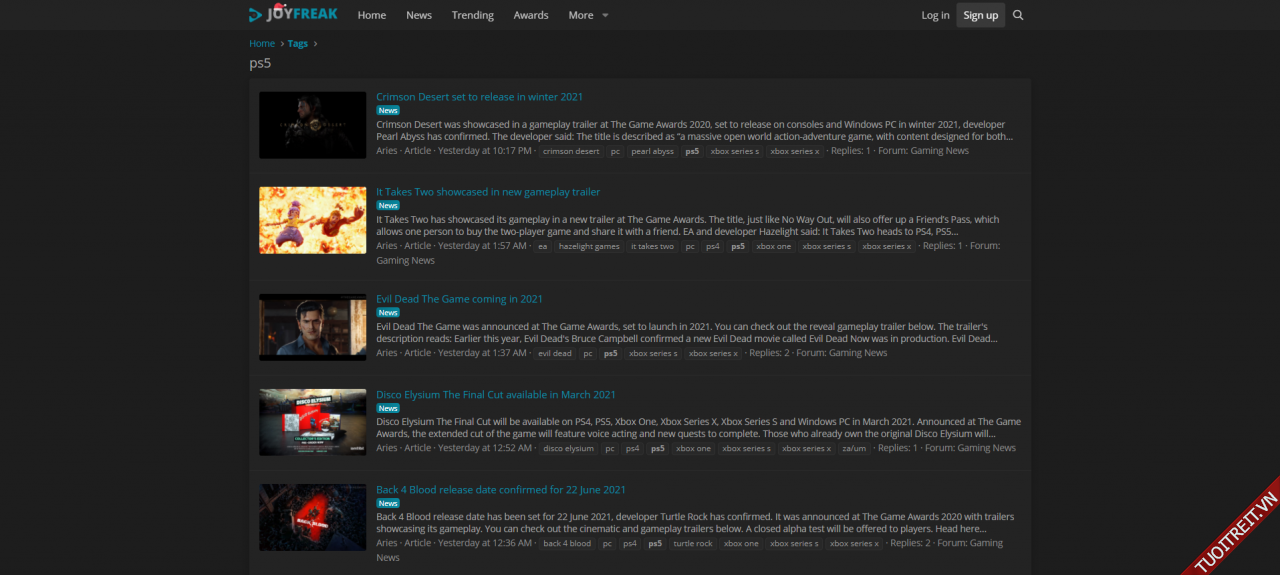Open Gaming News forum link for Crimson Desert

click(939, 151)
